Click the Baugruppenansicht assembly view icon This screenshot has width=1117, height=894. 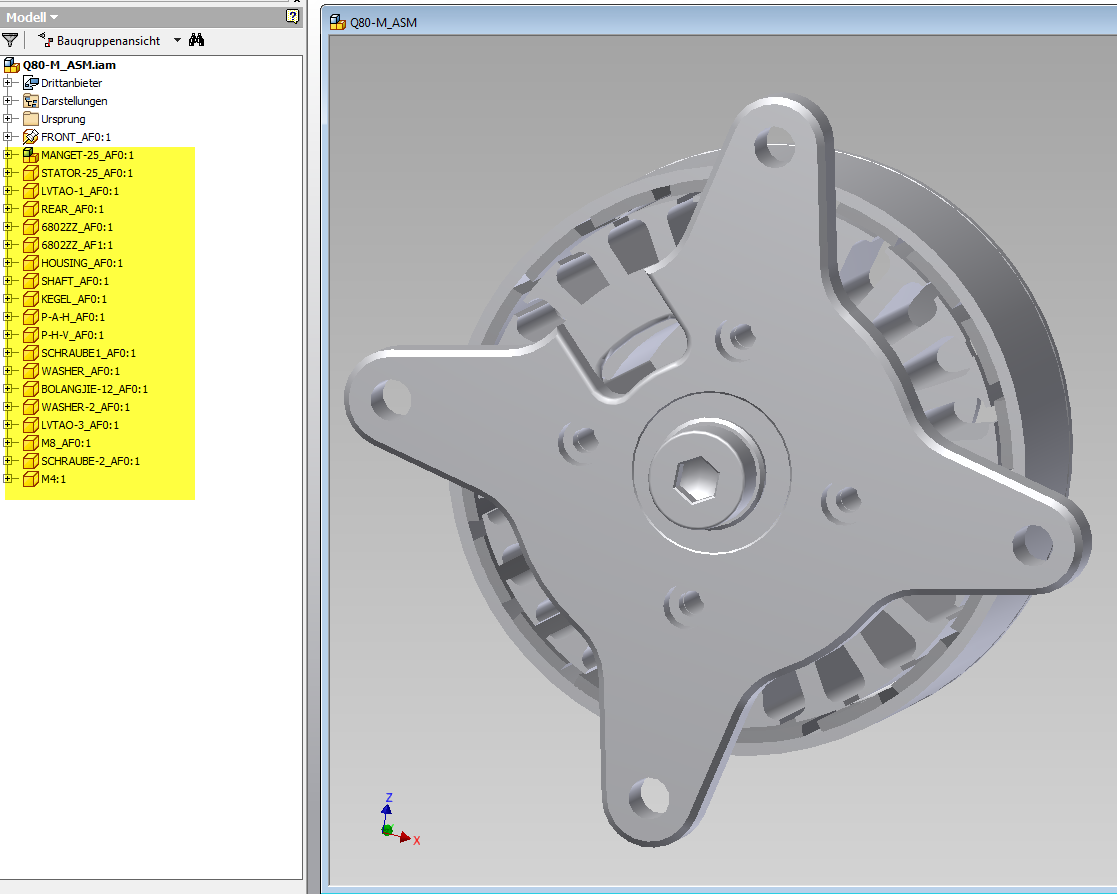tap(46, 40)
